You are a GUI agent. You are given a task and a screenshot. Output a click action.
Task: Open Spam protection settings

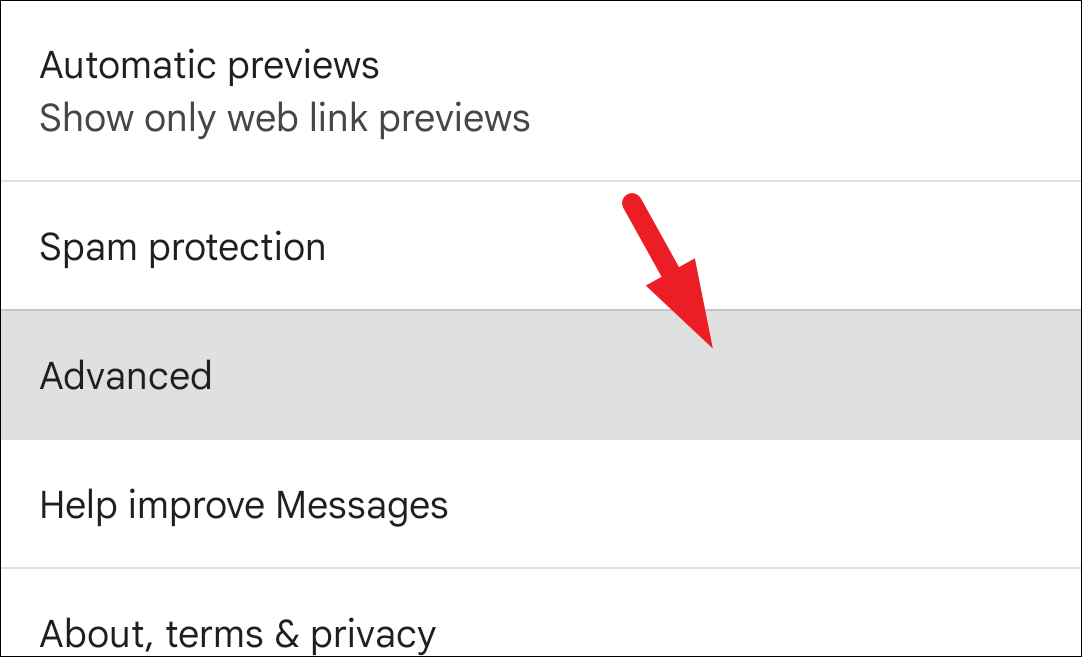pyautogui.click(x=541, y=246)
